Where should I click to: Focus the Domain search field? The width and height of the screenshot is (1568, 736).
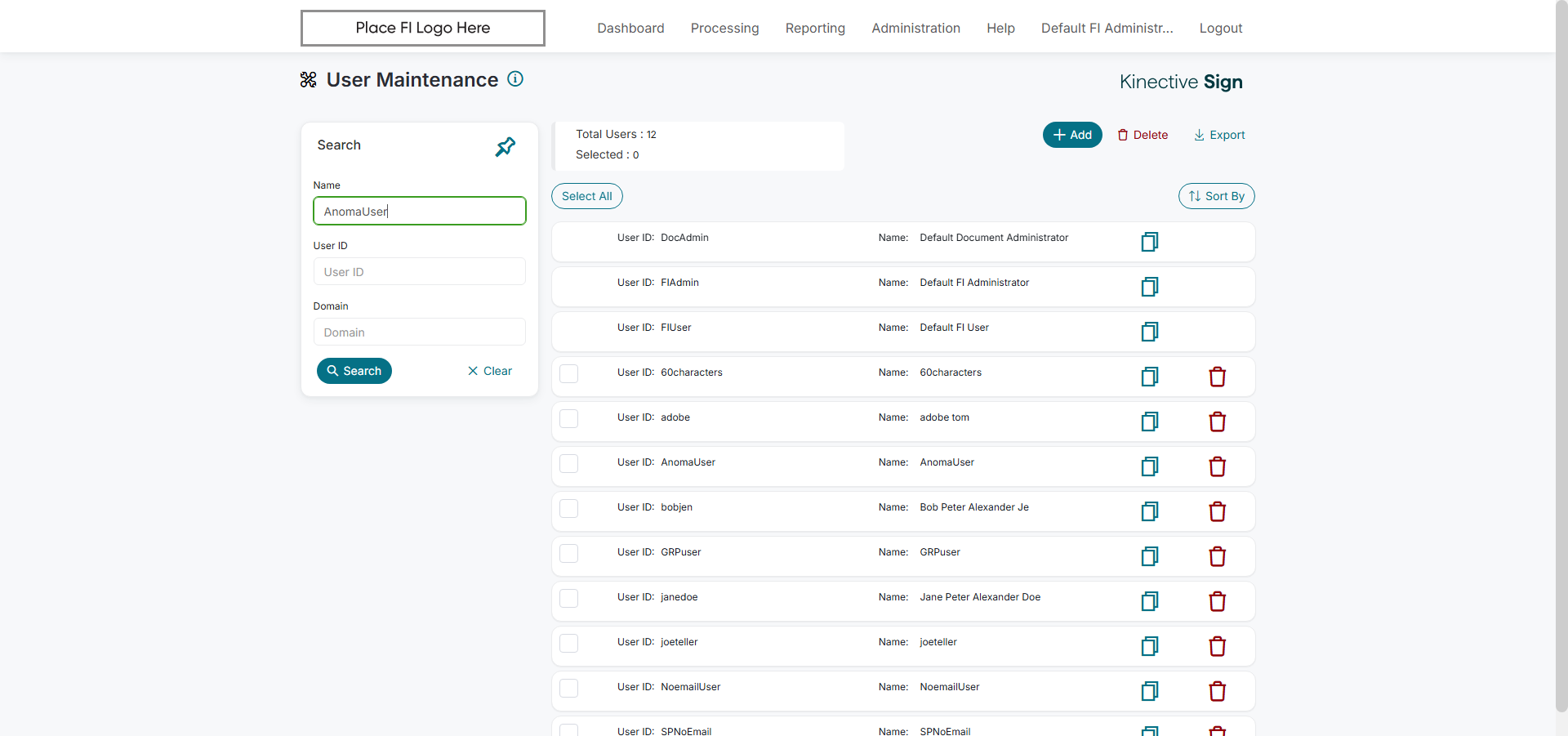(x=420, y=332)
